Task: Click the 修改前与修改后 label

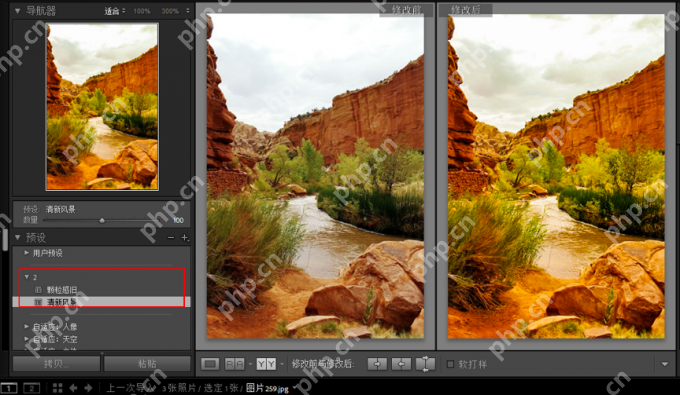Action: (323, 364)
